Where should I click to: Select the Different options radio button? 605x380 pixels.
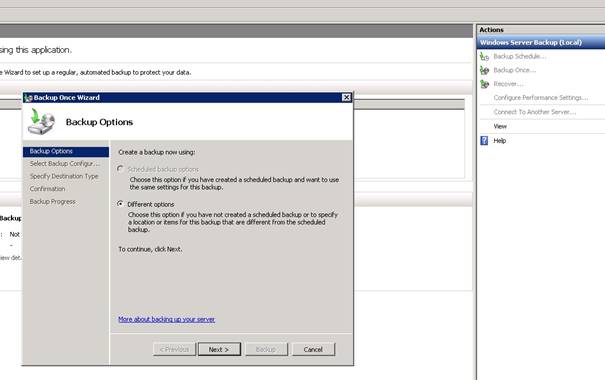[x=120, y=204]
